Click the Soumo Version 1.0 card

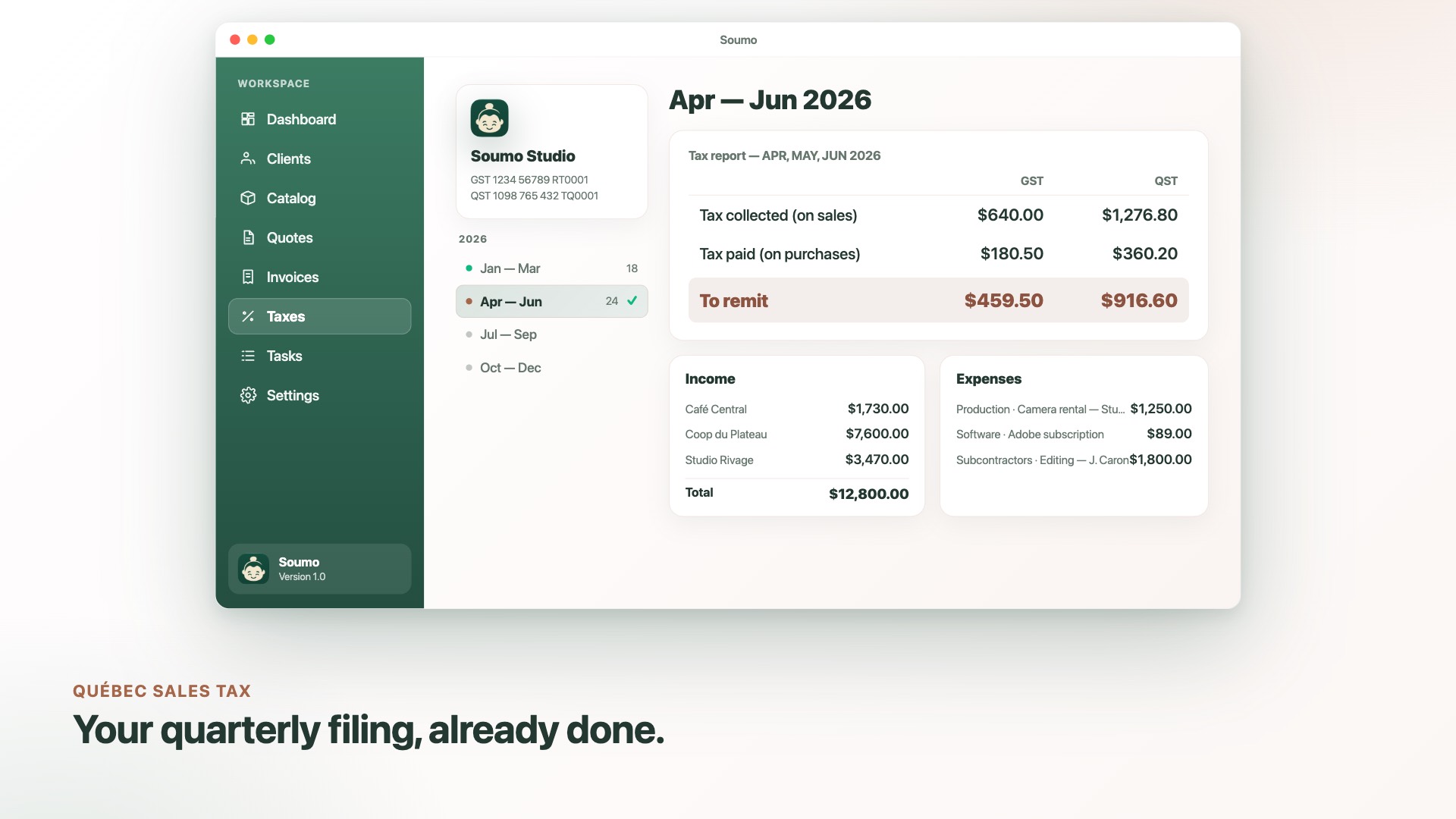(x=319, y=569)
